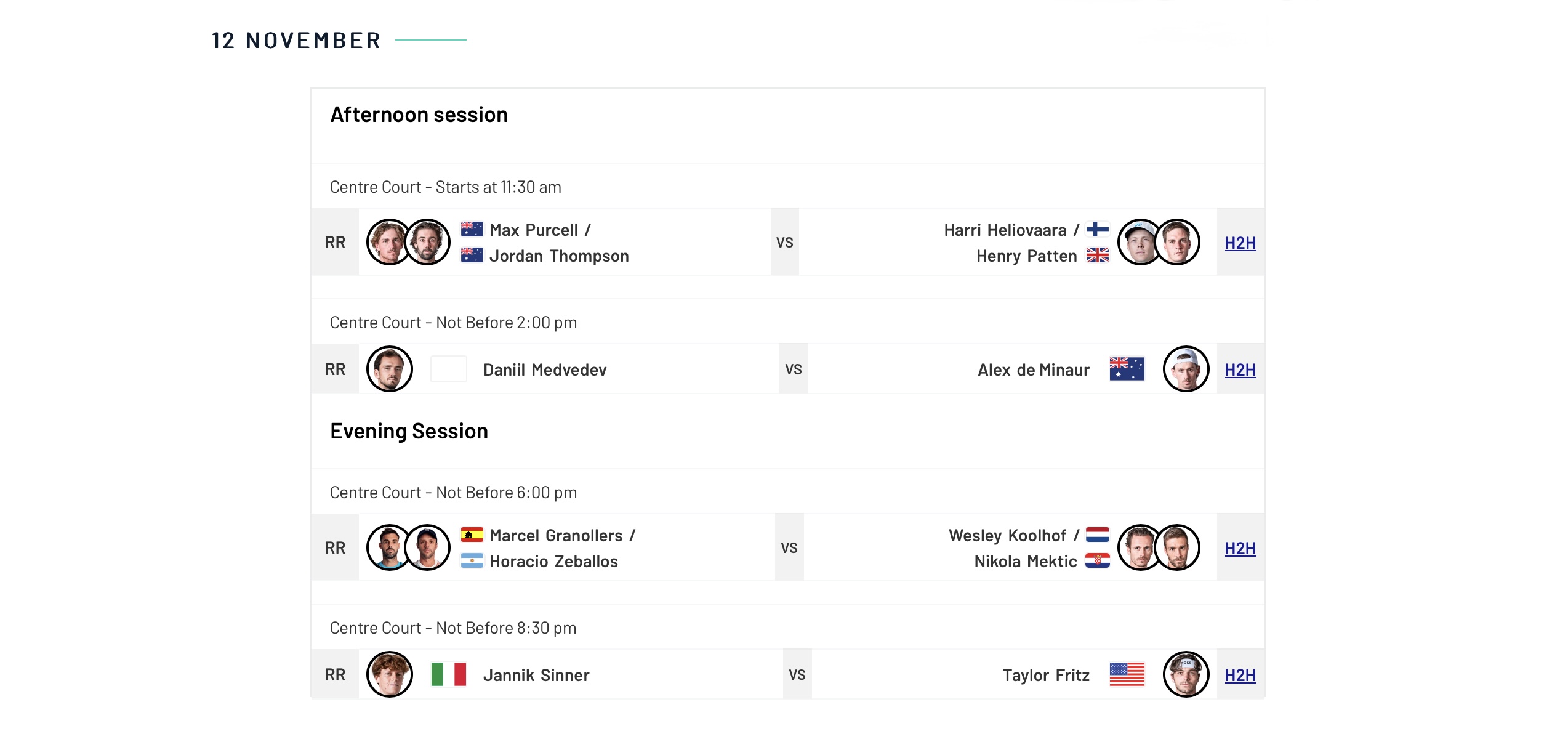Click the Argentine flag beside Horacio Zeballos
The image size is (1568, 755).
pos(472,560)
